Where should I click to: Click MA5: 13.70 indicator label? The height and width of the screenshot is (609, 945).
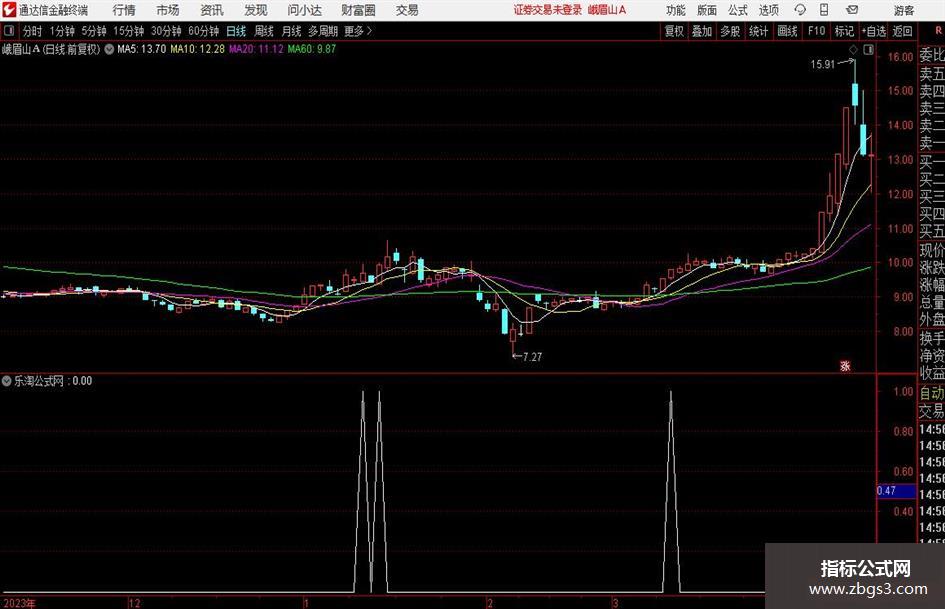(141, 49)
